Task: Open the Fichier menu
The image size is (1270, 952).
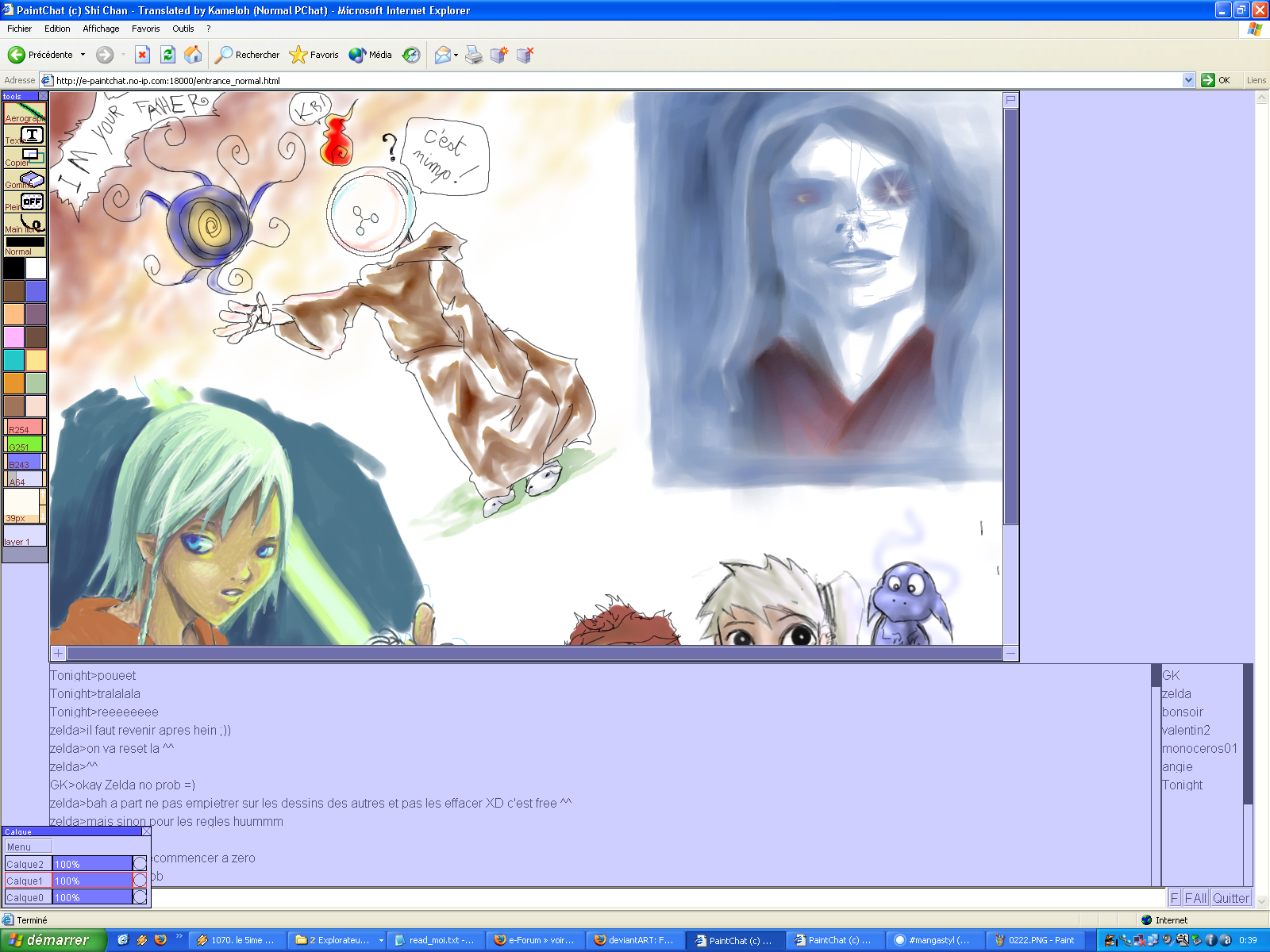Action: pos(19,29)
